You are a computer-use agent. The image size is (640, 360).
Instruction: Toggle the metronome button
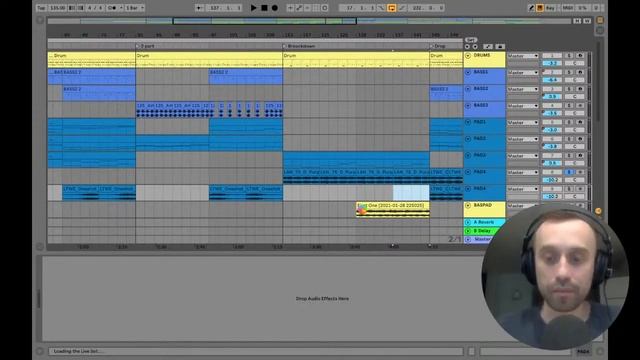pyautogui.click(x=113, y=8)
